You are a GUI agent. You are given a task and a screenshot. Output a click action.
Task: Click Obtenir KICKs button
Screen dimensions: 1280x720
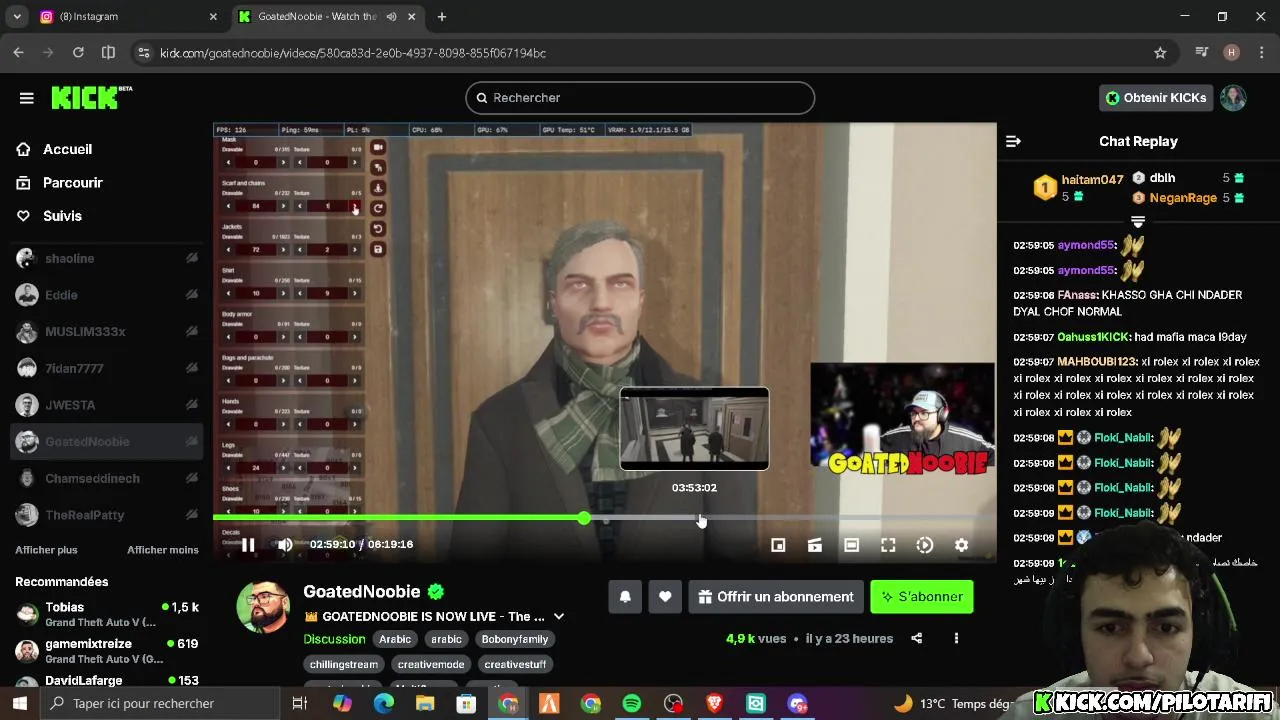coord(1155,98)
